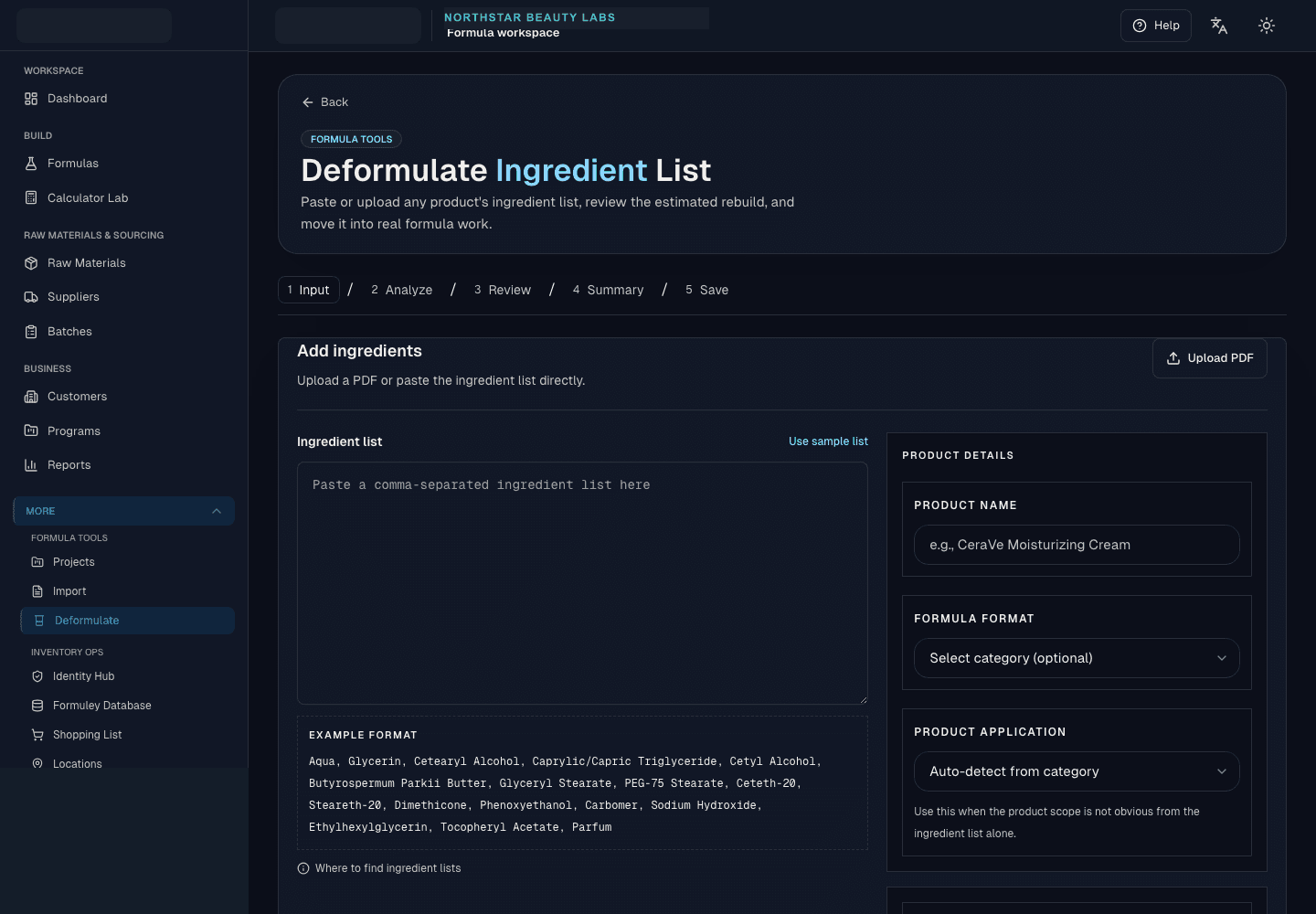Click the Identity Hub shield icon
This screenshot has height=914, width=1316.
coord(37,676)
